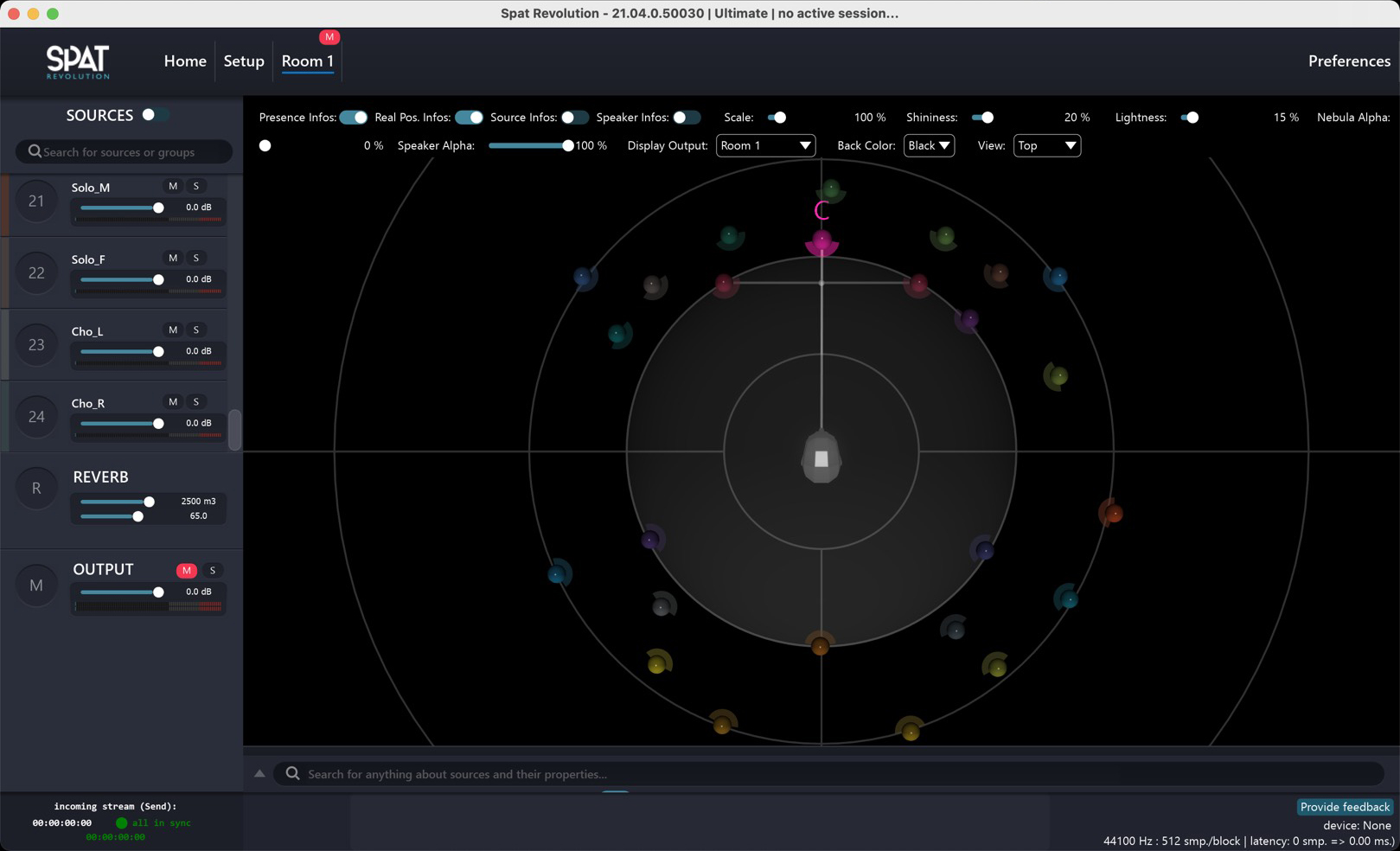
Task: Switch to the Setup tab
Action: click(244, 61)
